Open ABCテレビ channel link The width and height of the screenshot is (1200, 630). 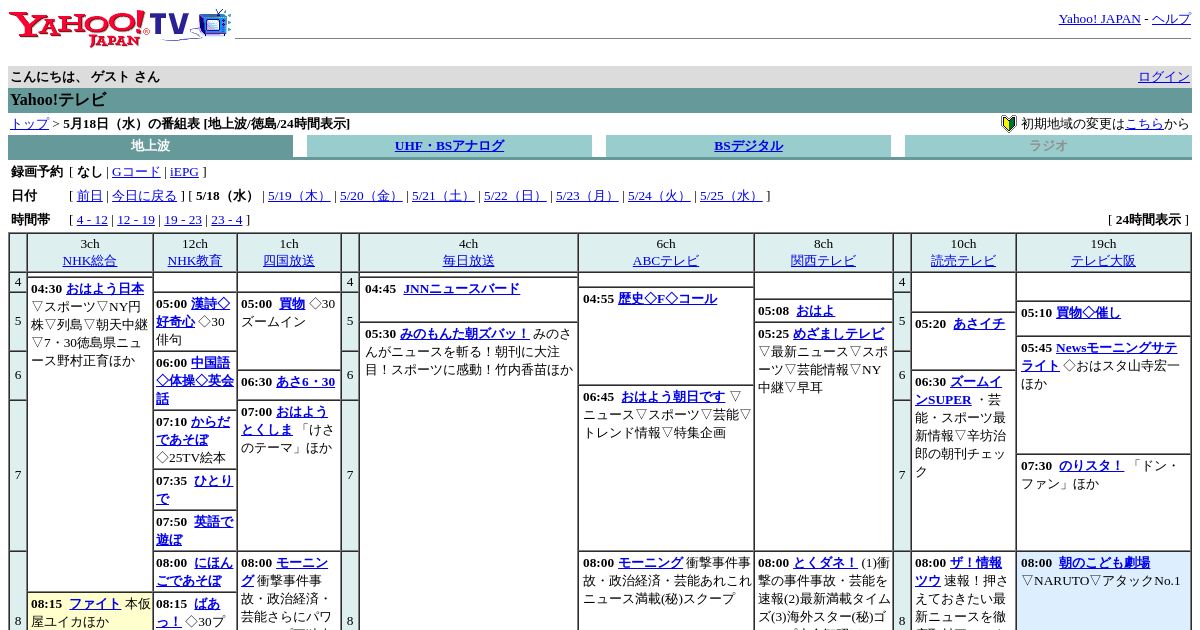click(666, 261)
